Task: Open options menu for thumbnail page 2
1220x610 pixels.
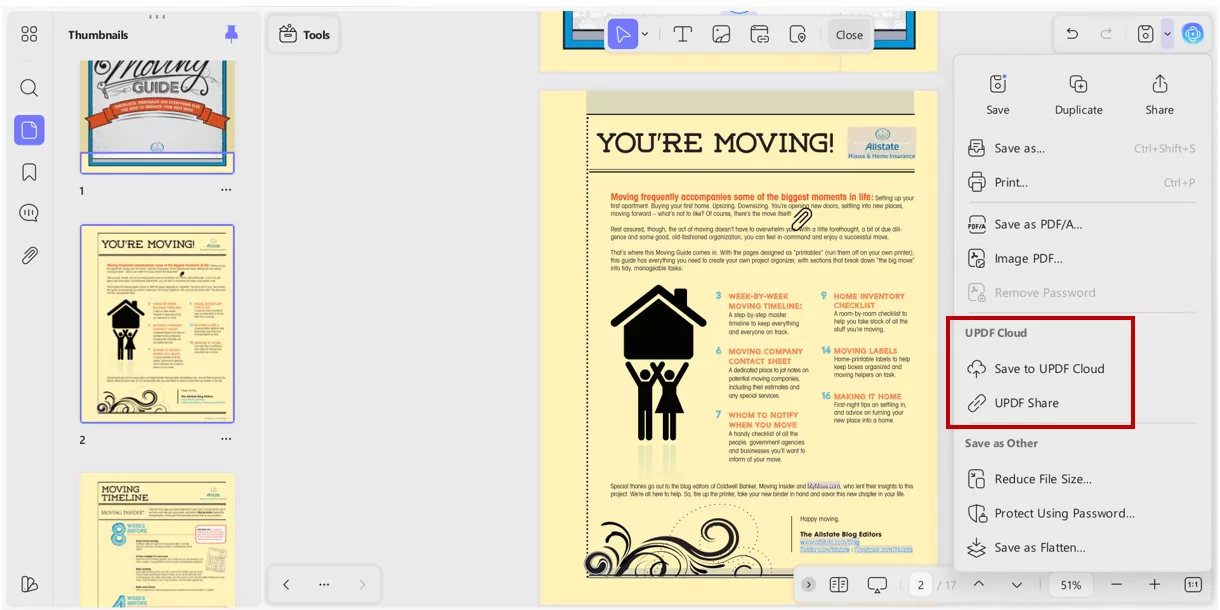Action: coord(226,440)
